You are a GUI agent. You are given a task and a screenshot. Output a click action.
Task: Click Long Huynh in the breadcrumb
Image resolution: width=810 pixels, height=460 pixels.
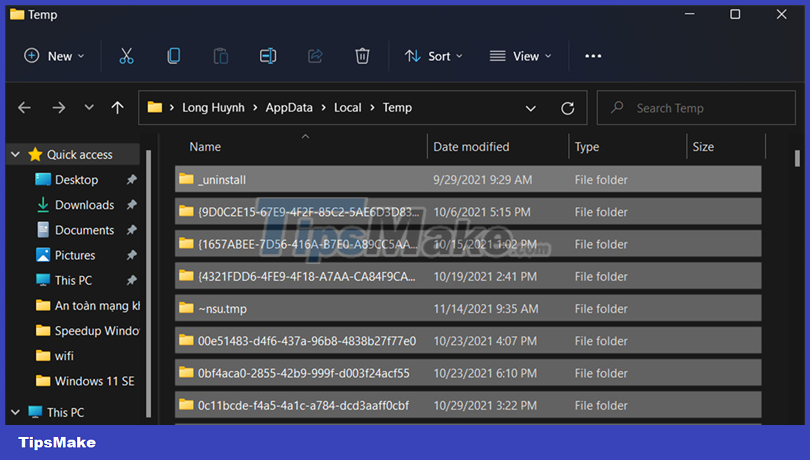point(213,108)
